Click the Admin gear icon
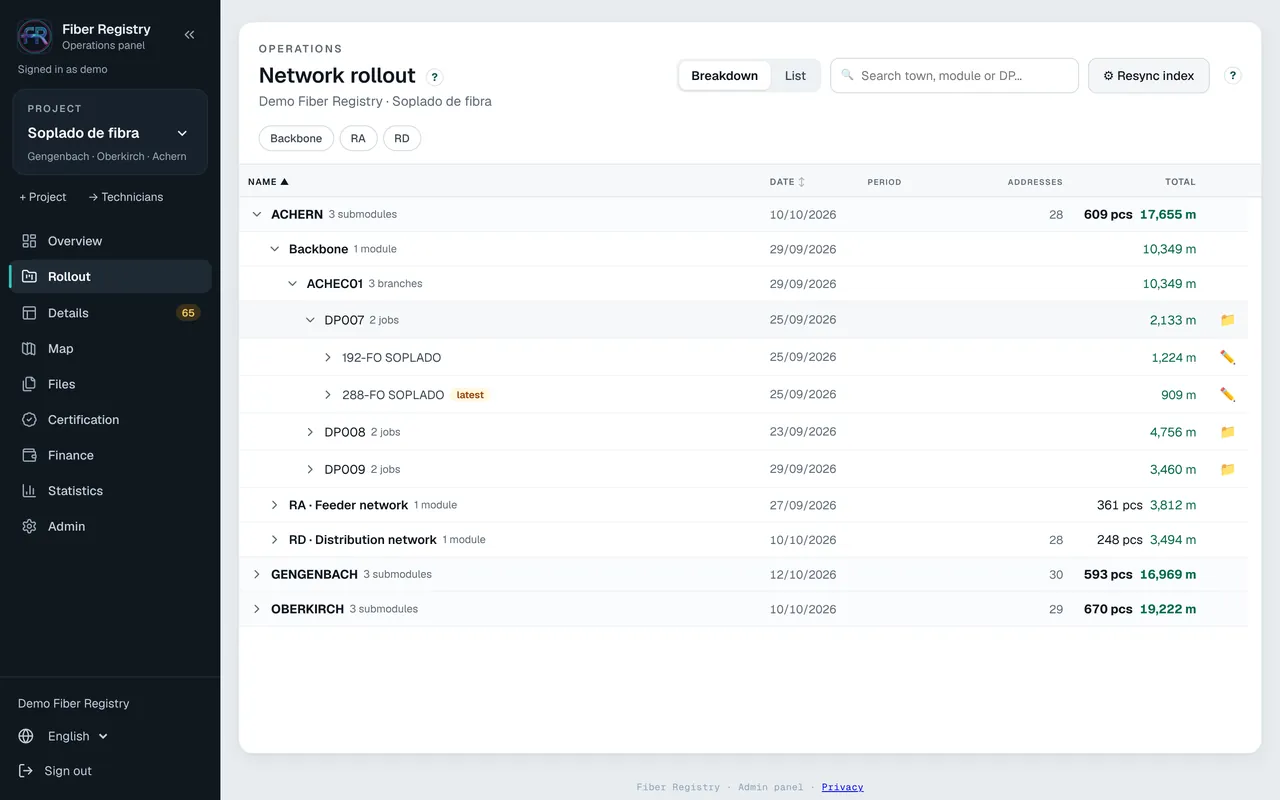Image resolution: width=1280 pixels, height=800 pixels. tap(29, 526)
